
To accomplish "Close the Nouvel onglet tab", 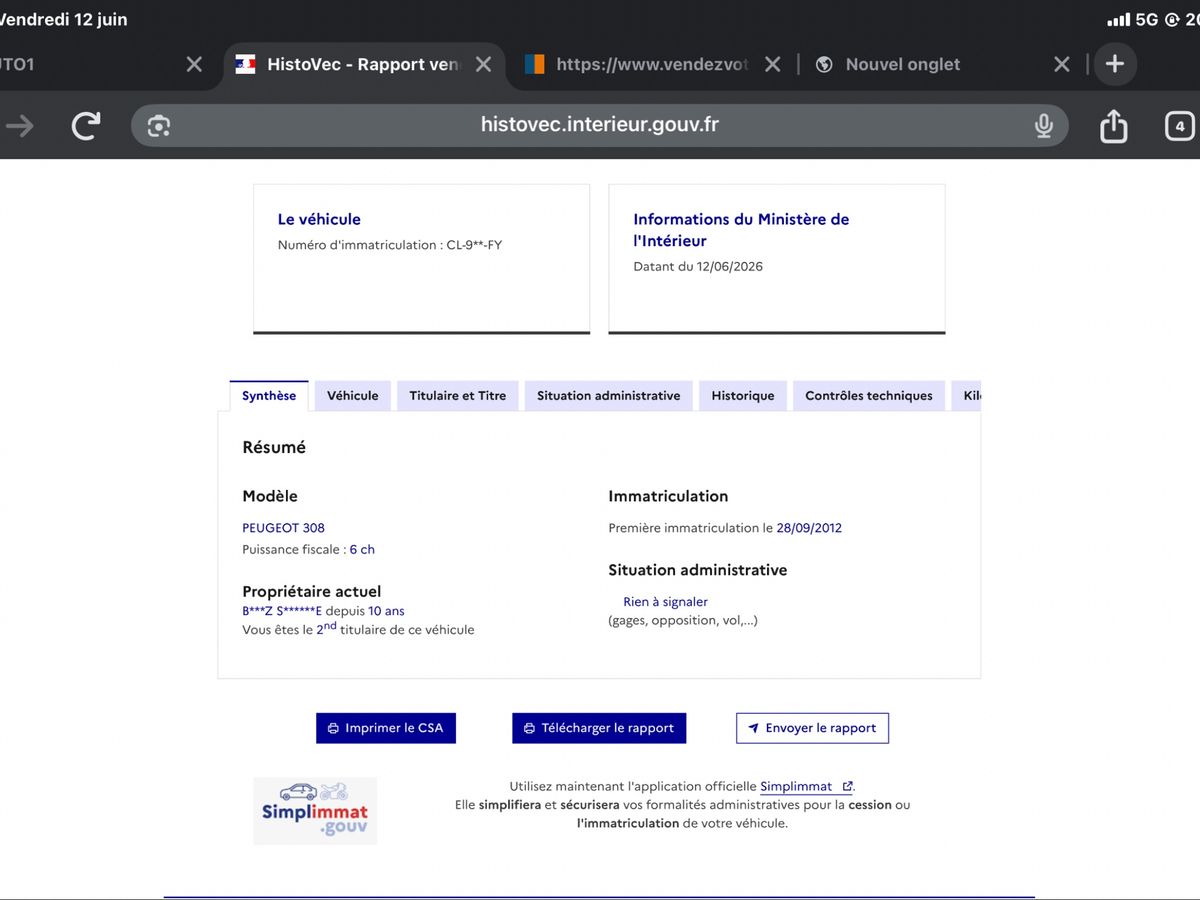I will click(1062, 64).
